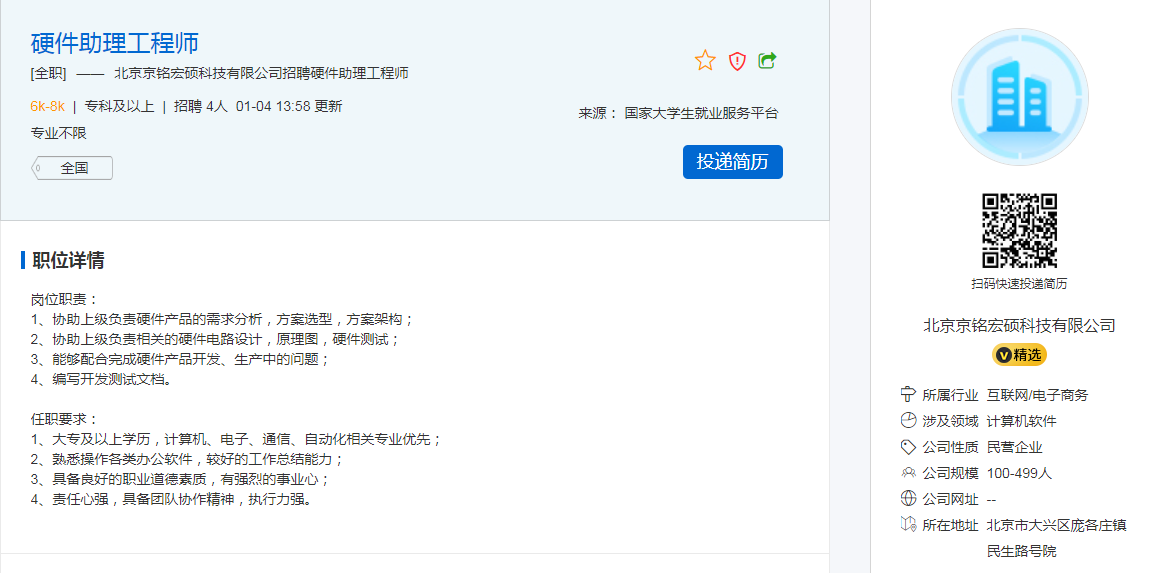Click the 公司规模 people icon
The image size is (1169, 573).
point(907,473)
